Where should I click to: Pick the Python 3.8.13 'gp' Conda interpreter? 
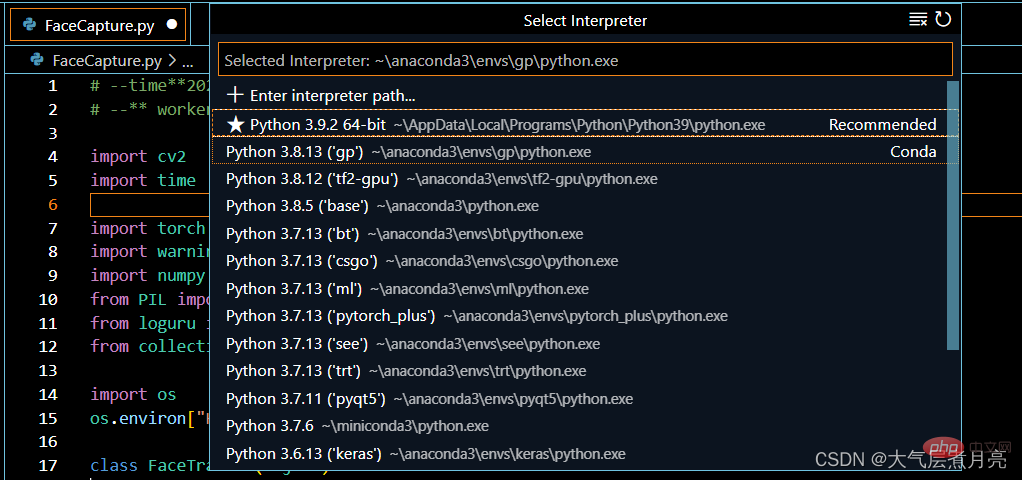tap(408, 152)
